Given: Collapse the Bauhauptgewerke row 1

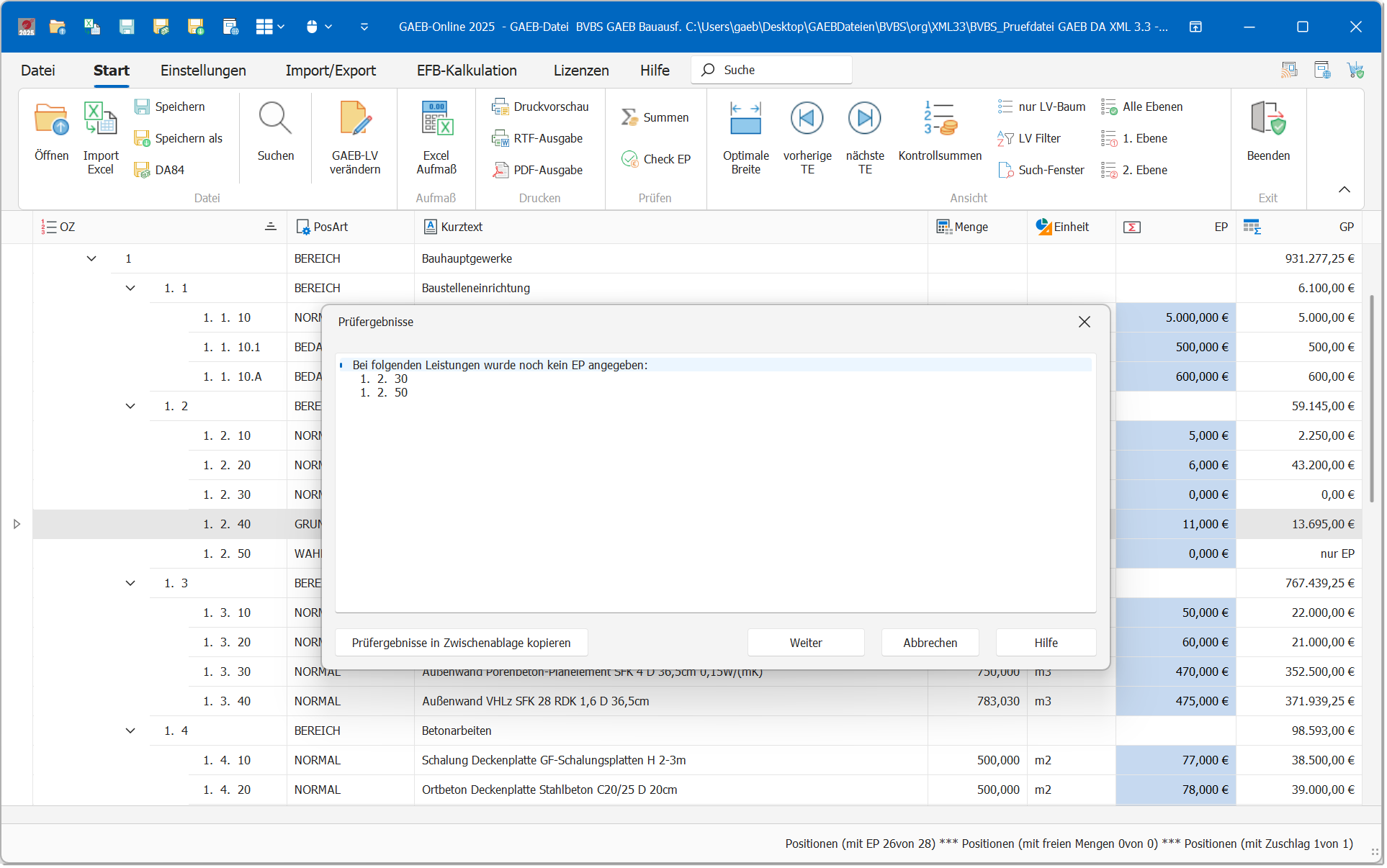Looking at the screenshot, I should pyautogui.click(x=91, y=258).
